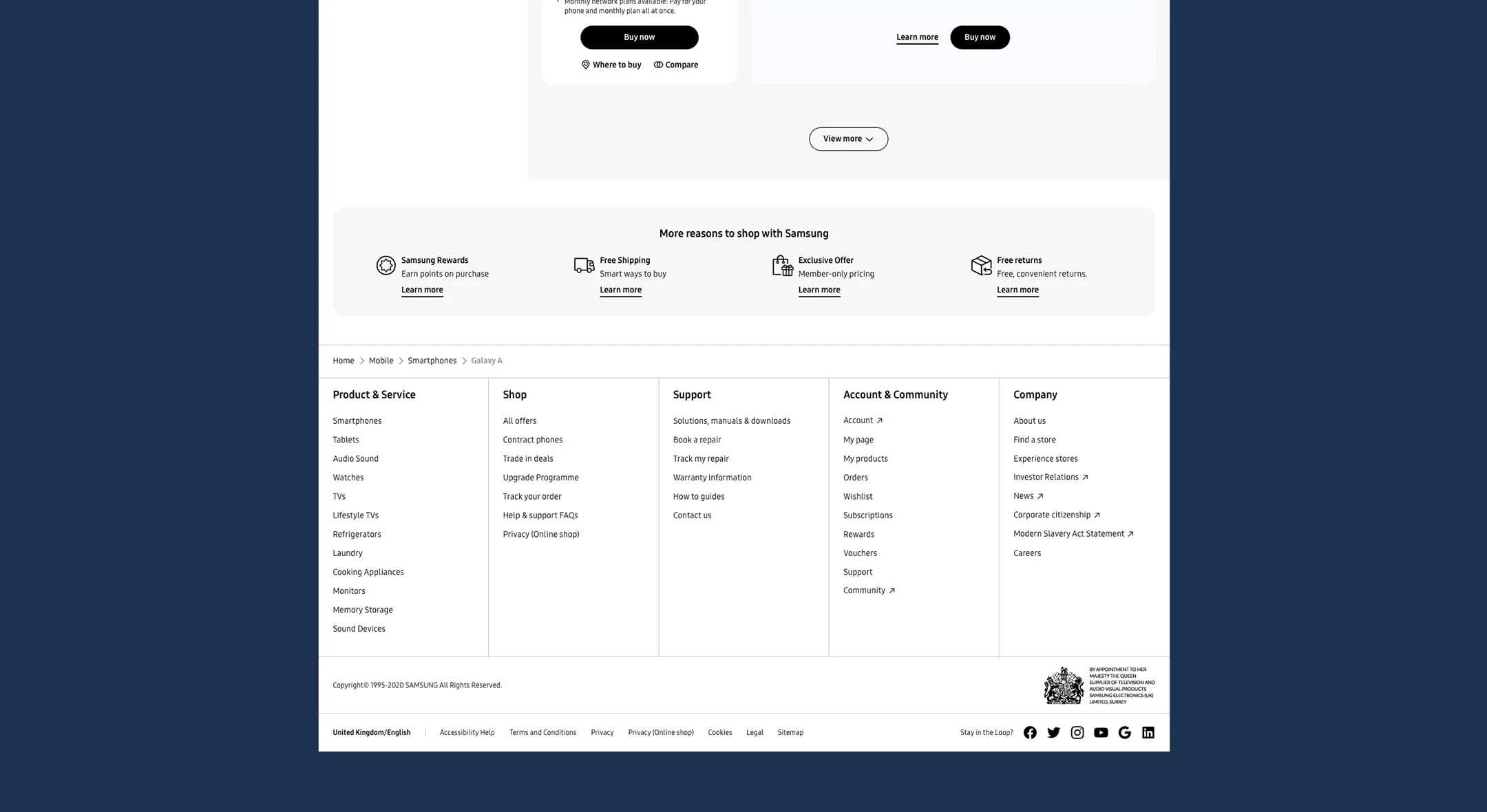The height and width of the screenshot is (812, 1487).
Task: Open Legal link in footer
Action: pos(755,732)
